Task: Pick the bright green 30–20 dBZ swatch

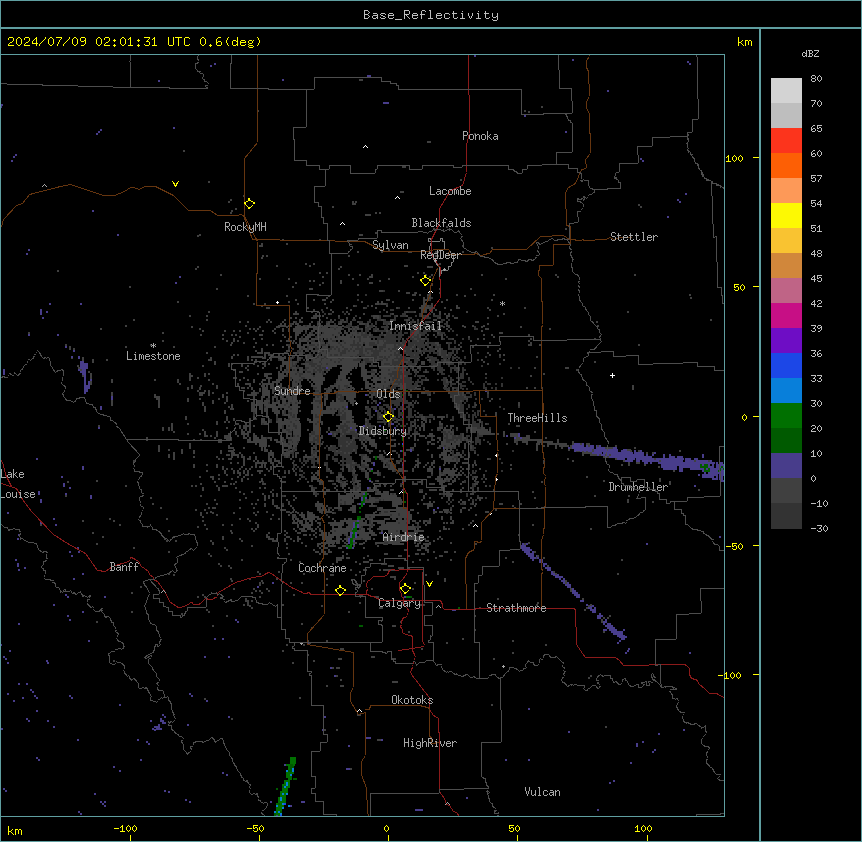Action: [786, 416]
